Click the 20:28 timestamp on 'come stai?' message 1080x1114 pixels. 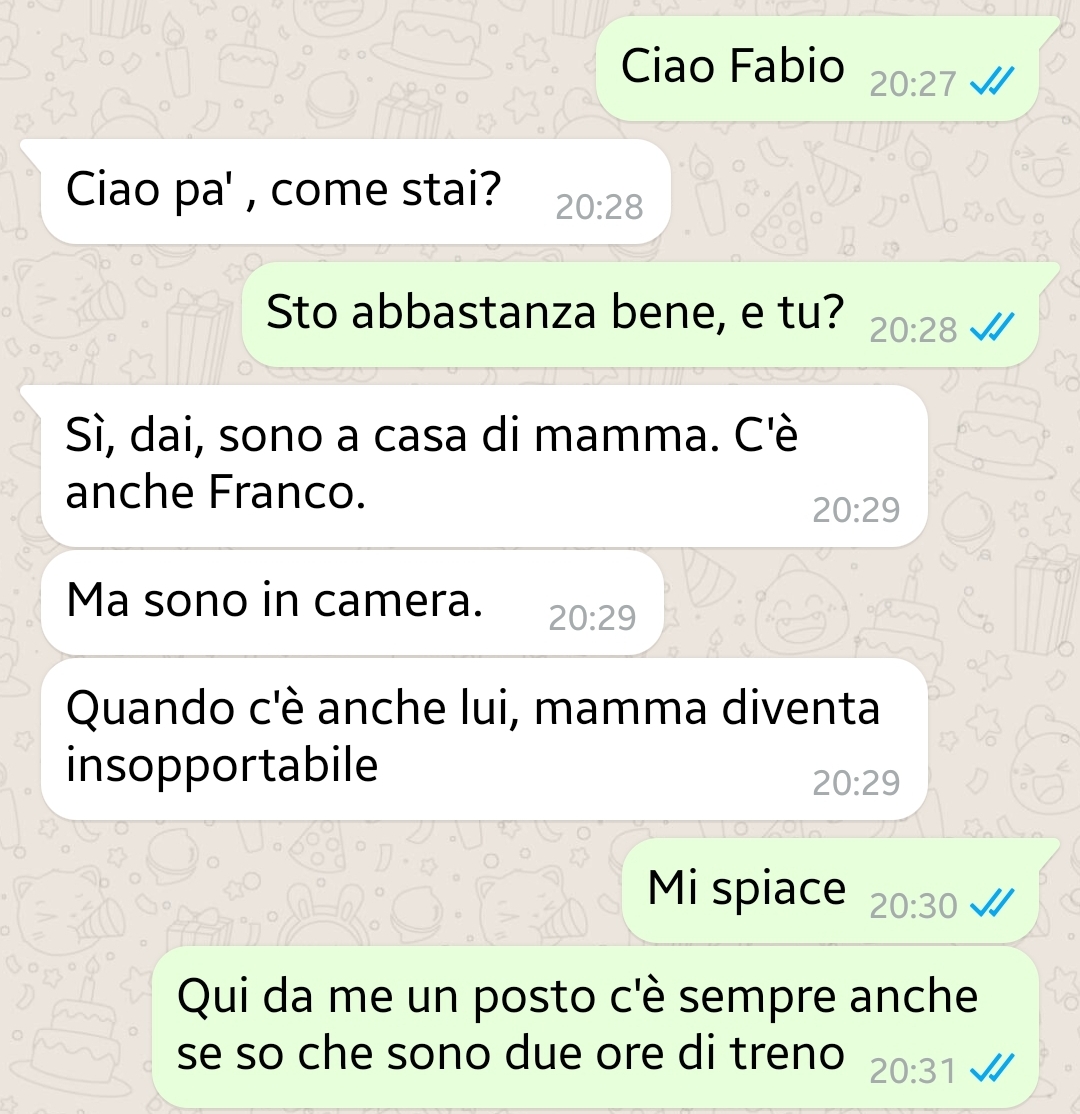point(599,207)
